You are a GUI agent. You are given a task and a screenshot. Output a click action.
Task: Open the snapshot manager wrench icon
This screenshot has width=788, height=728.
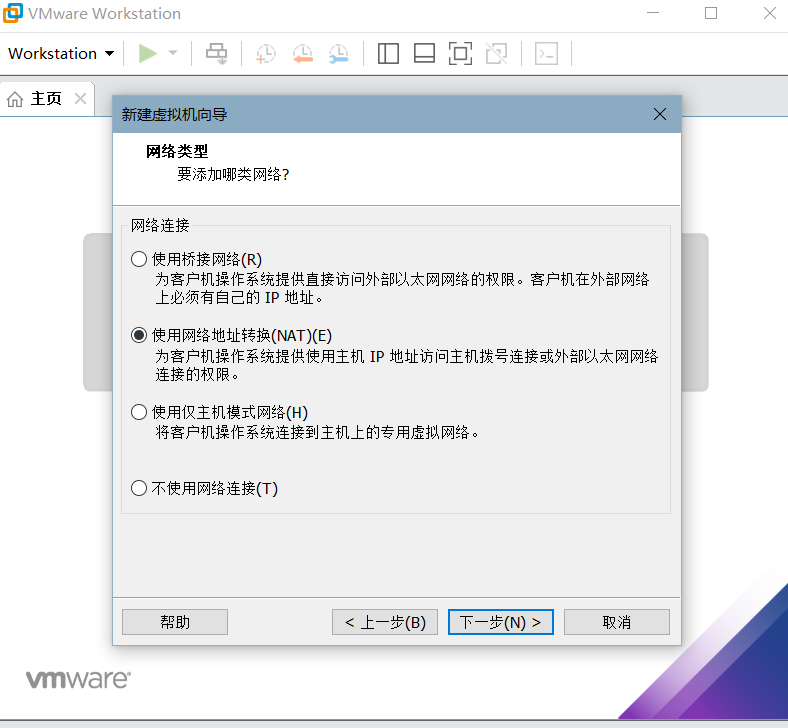[339, 53]
